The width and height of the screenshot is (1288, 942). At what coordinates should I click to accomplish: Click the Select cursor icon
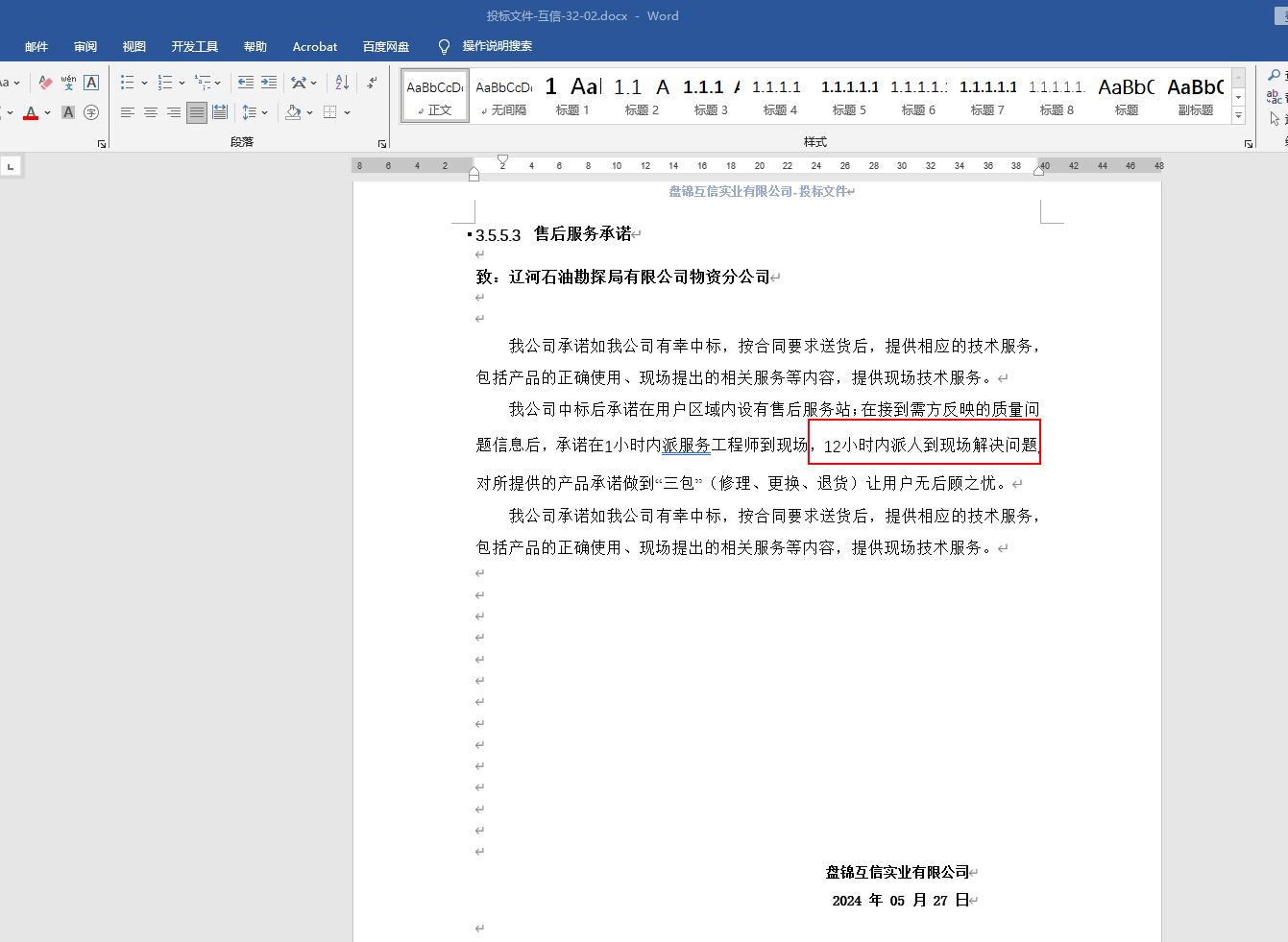coord(1275,119)
